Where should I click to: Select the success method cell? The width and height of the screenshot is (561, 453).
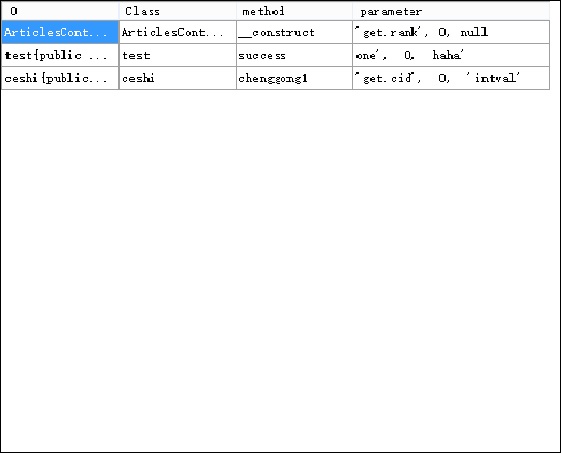[x=294, y=55]
